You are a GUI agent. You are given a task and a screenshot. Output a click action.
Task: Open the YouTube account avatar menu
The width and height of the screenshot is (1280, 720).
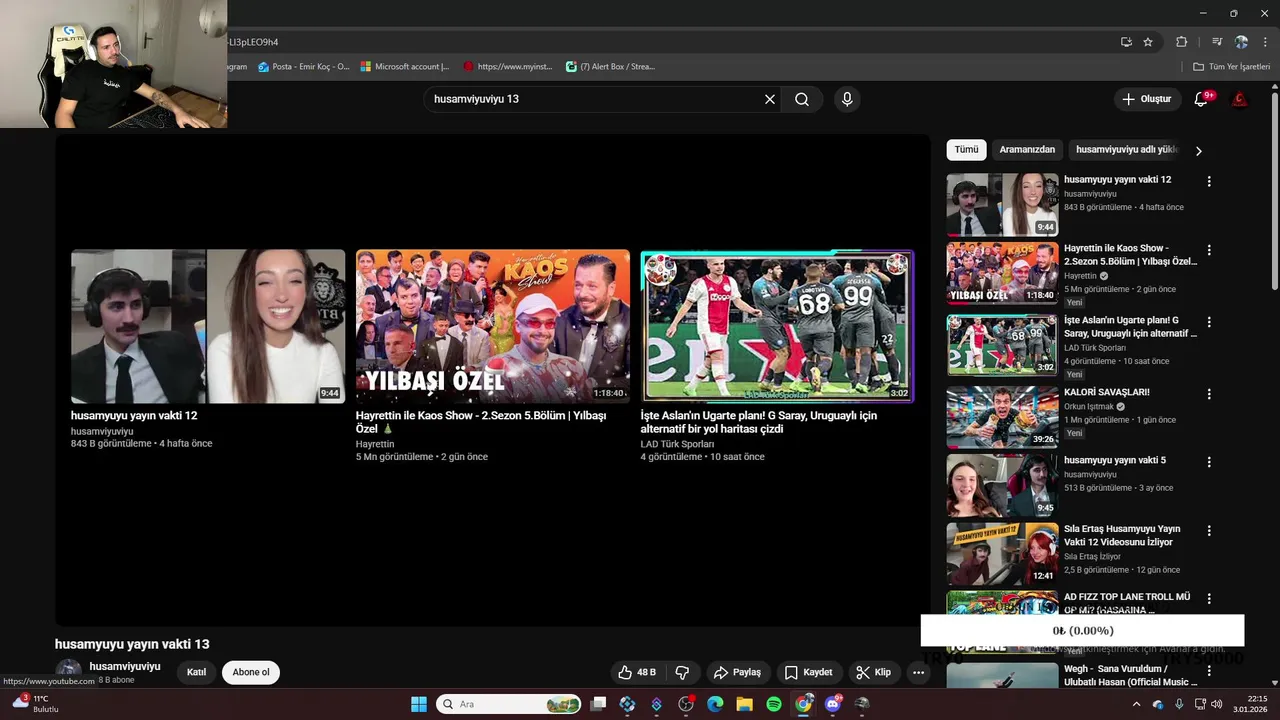click(1239, 99)
